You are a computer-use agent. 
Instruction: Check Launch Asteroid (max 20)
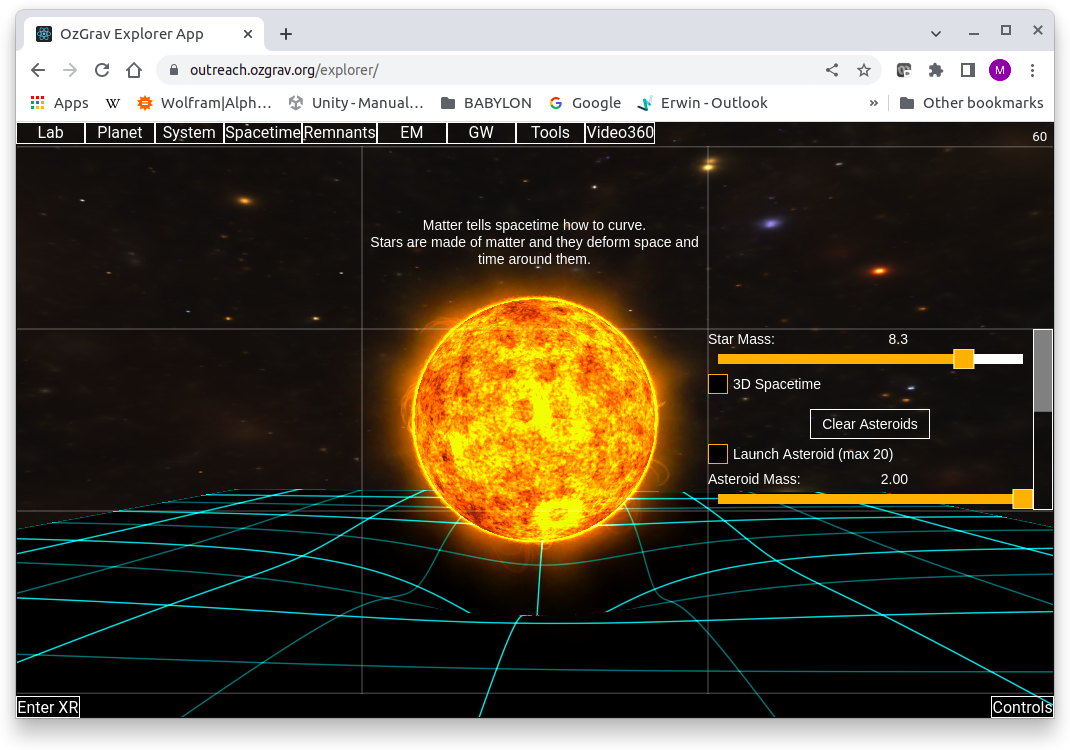(717, 454)
